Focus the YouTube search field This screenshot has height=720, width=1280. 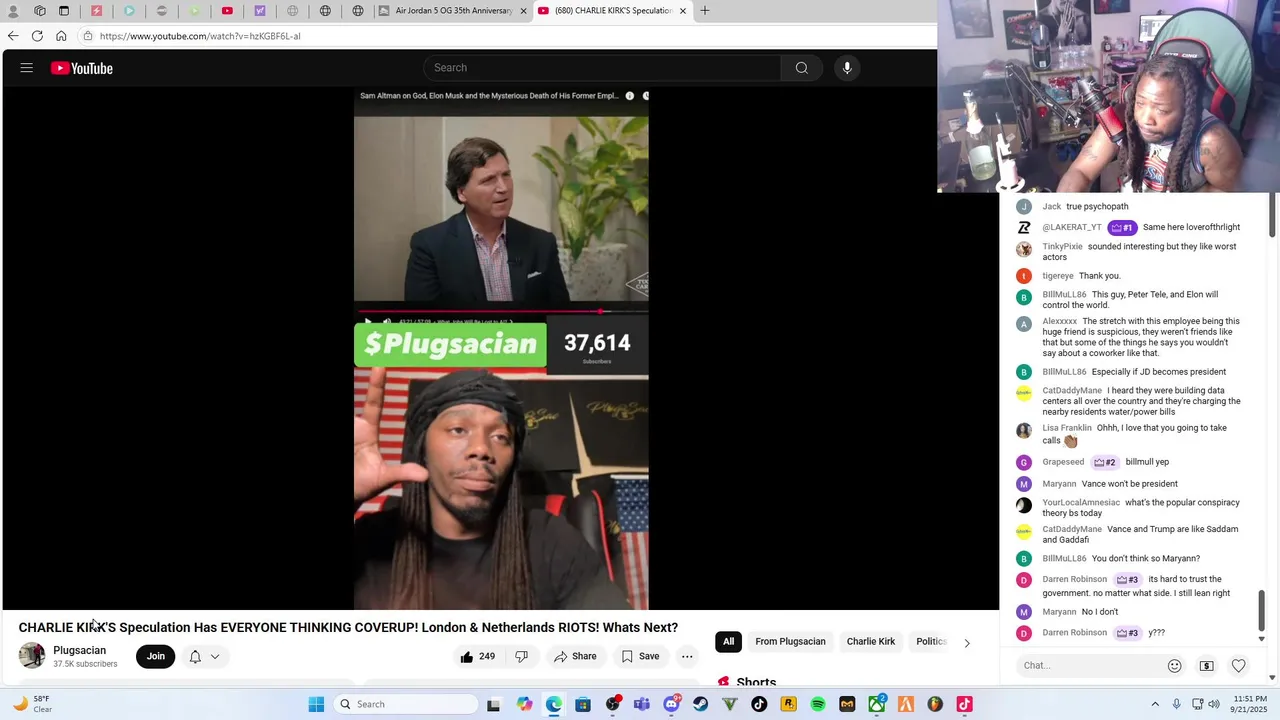pyautogui.click(x=602, y=68)
